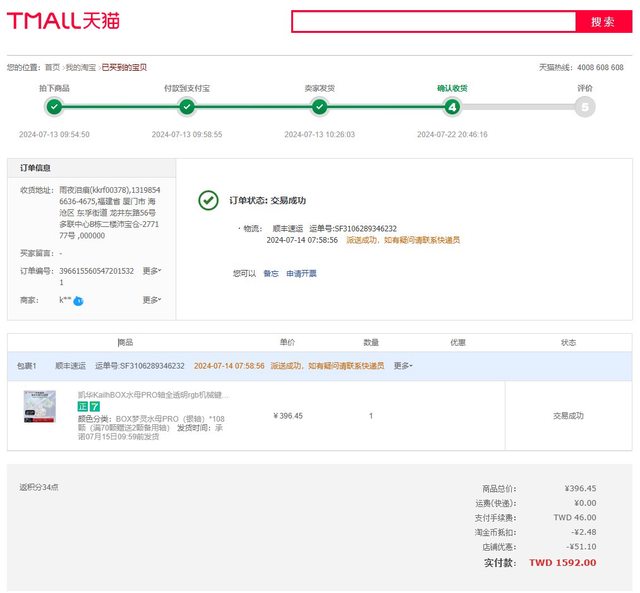
Task: Expand 更多 next to the order number
Action: tap(152, 271)
